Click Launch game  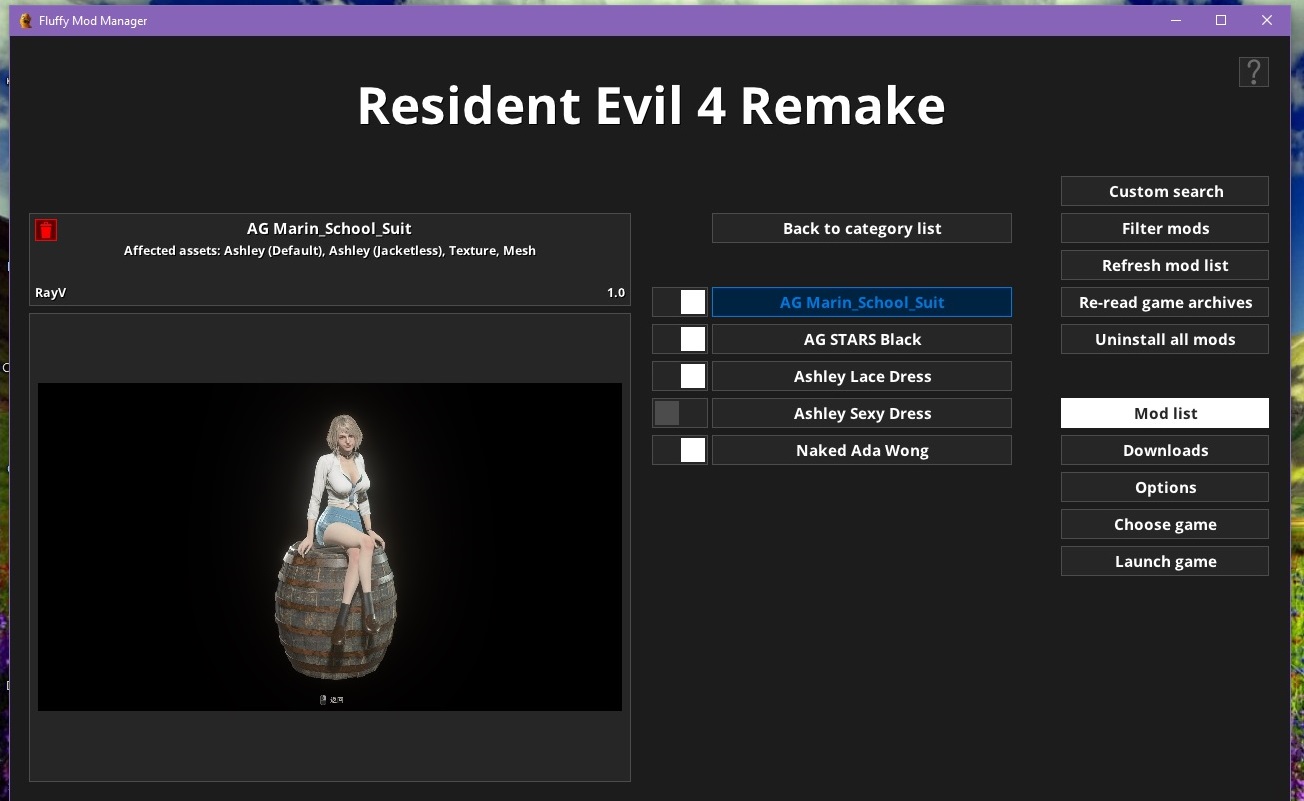[x=1165, y=561]
